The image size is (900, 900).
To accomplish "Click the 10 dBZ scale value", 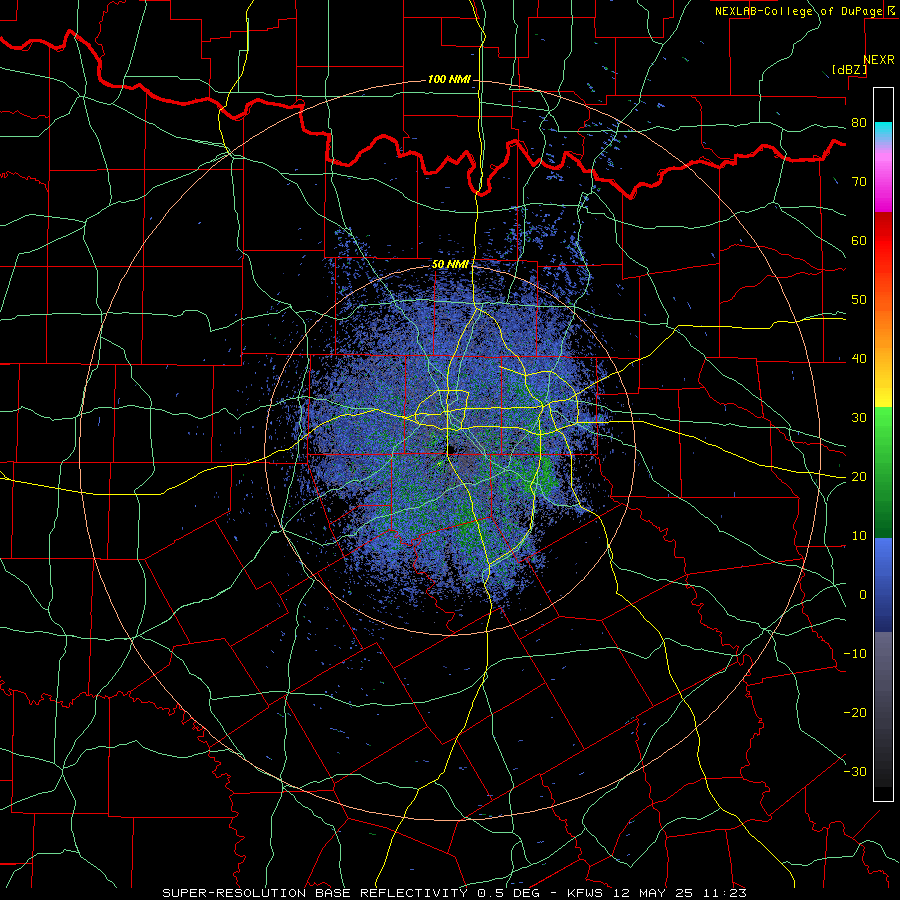I will (859, 536).
